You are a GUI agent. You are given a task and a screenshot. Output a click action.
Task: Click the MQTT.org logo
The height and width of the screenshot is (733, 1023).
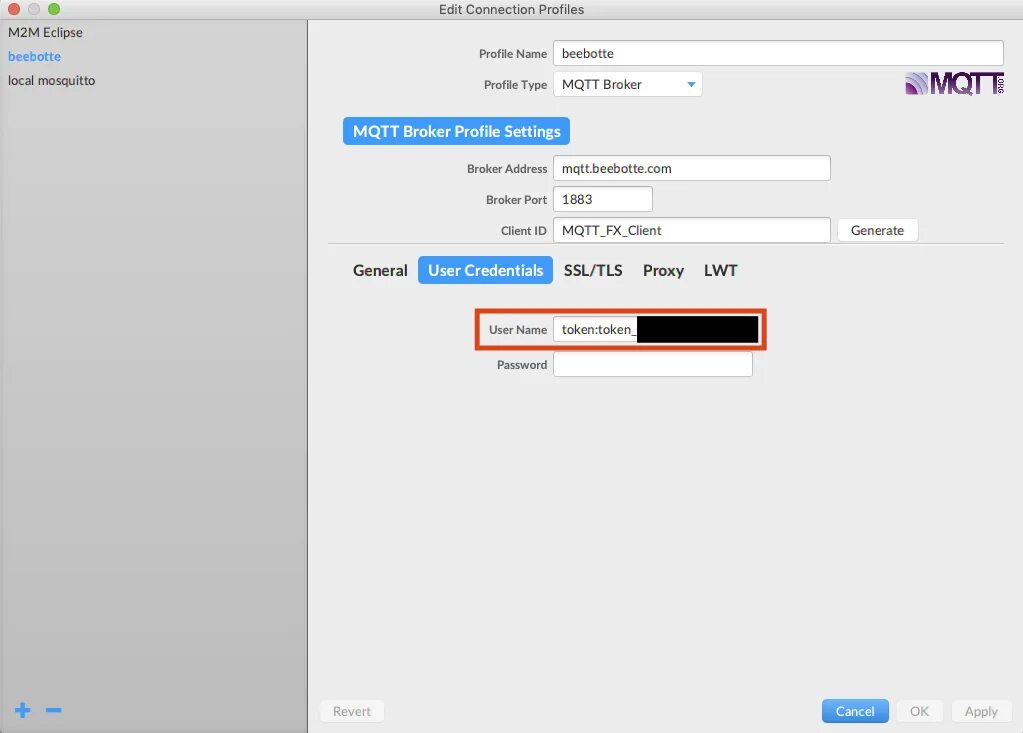tap(954, 84)
